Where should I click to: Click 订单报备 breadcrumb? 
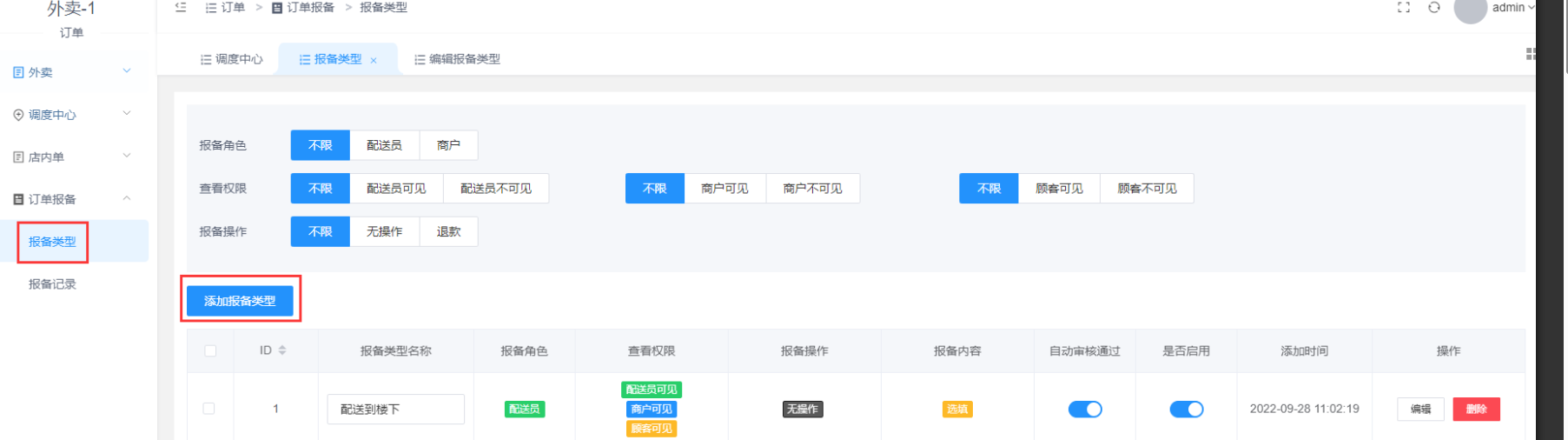click(303, 7)
